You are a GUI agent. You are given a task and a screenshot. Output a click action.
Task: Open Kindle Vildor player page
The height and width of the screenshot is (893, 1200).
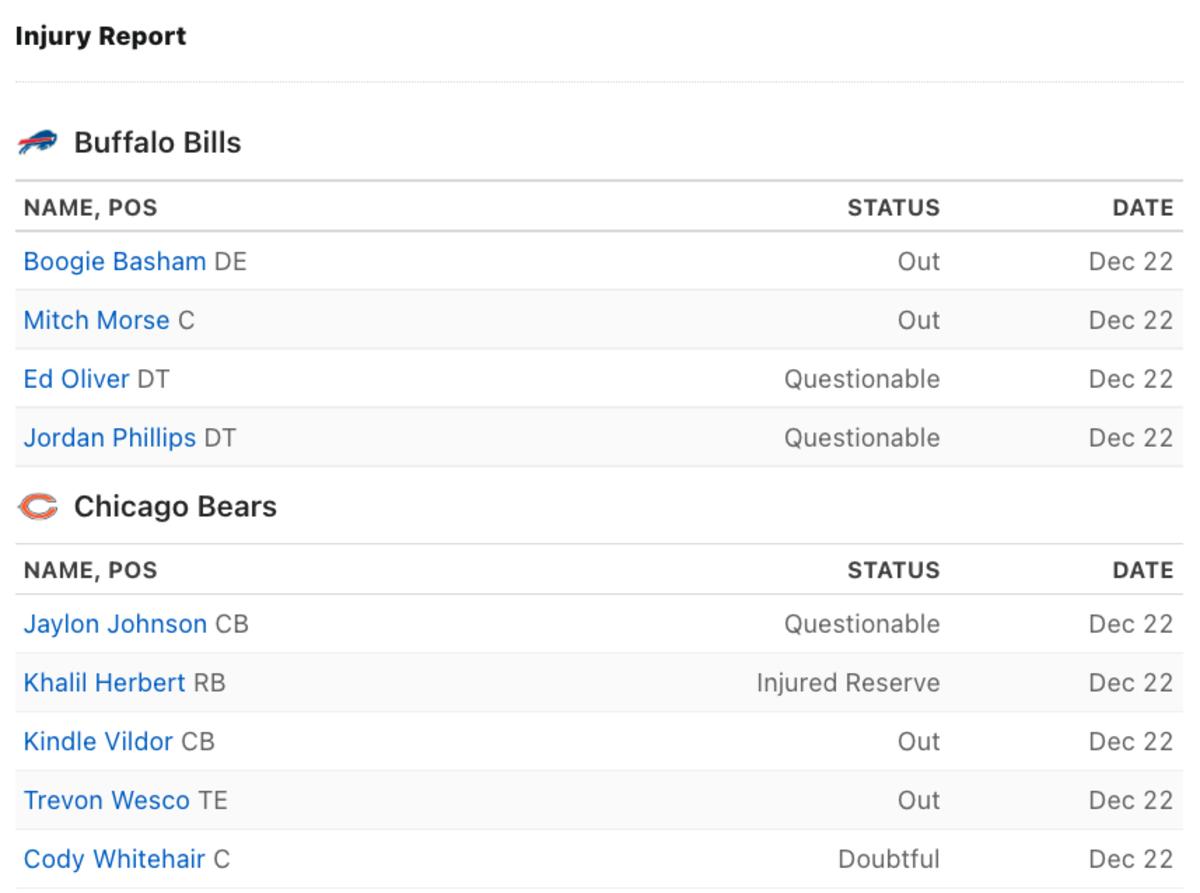[x=98, y=742]
